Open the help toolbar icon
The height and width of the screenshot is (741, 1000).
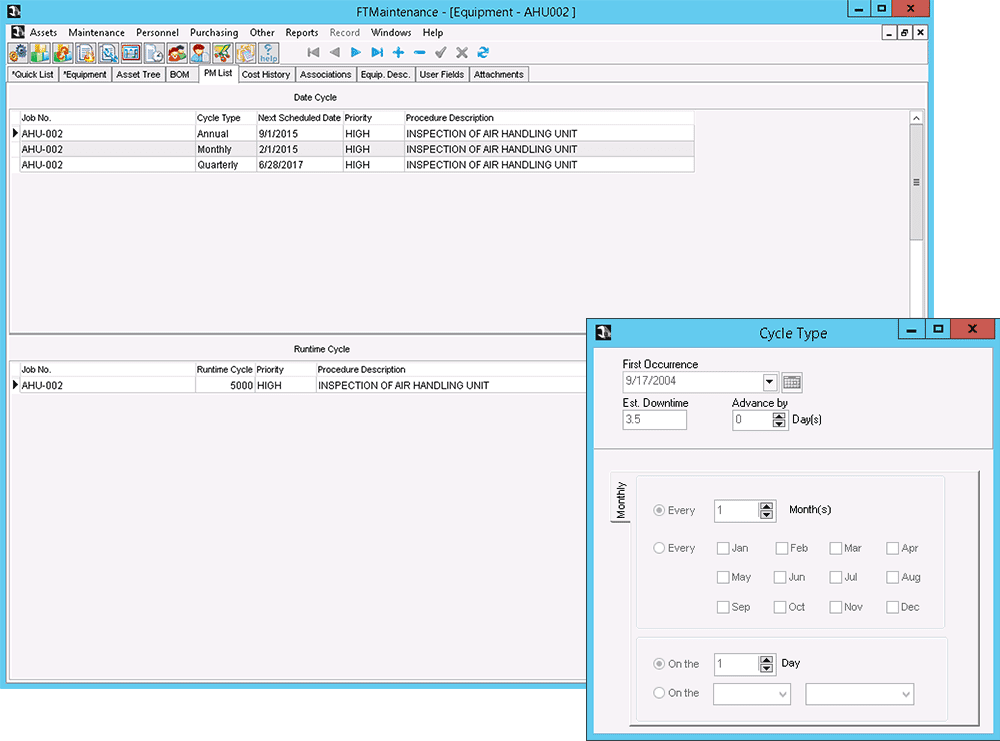pyautogui.click(x=268, y=53)
